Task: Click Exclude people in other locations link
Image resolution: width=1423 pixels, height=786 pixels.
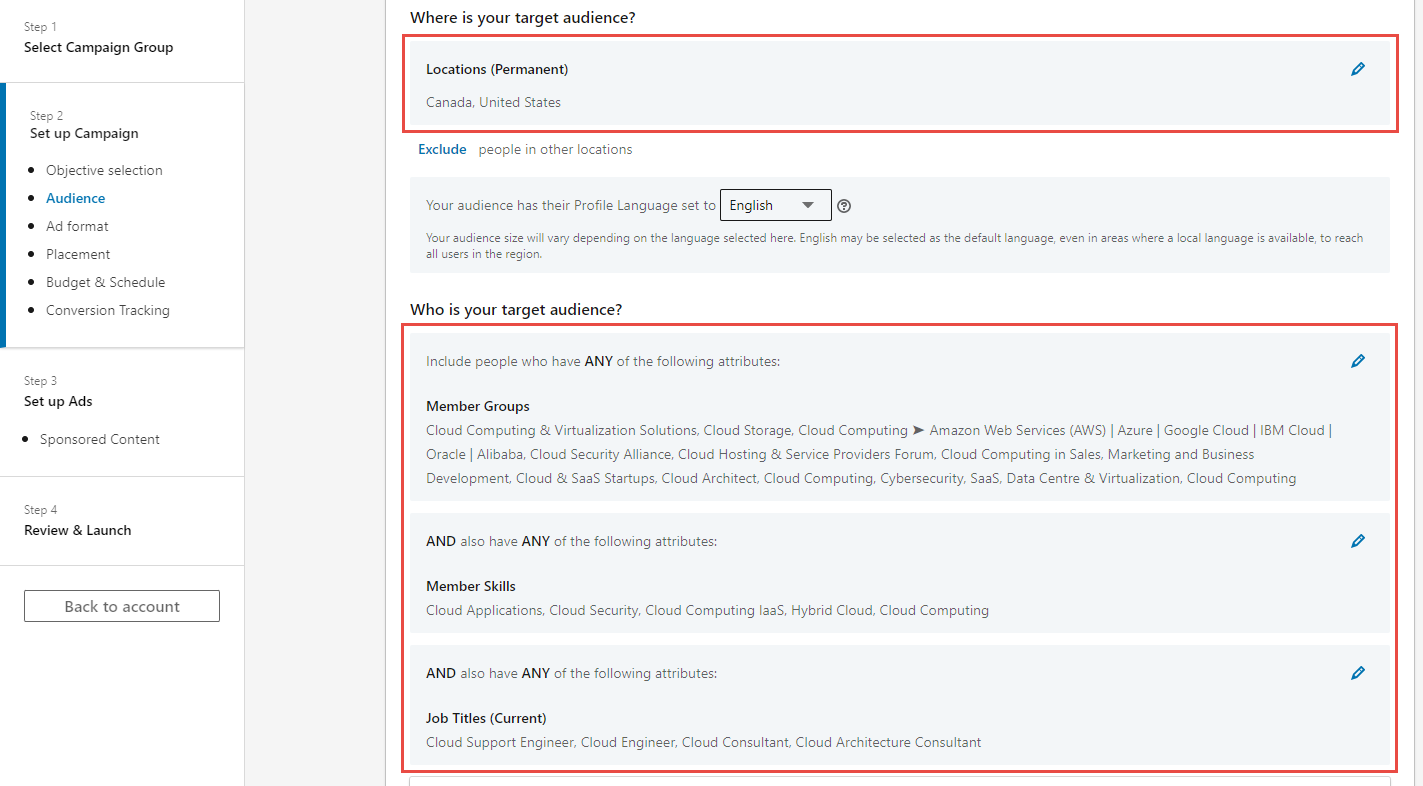Action: tap(442, 149)
